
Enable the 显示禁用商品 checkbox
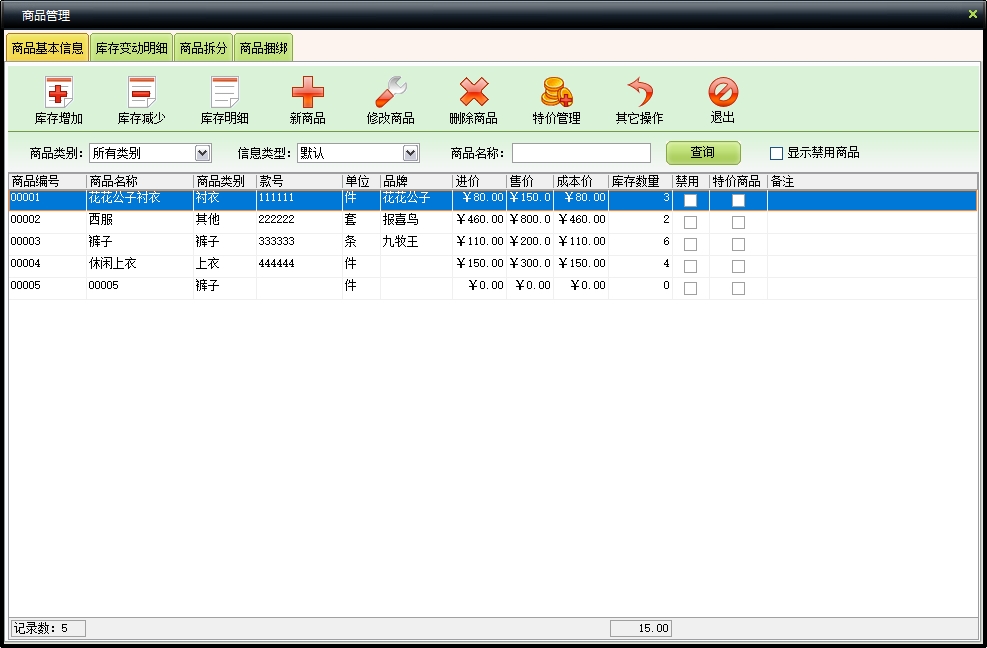(x=776, y=153)
